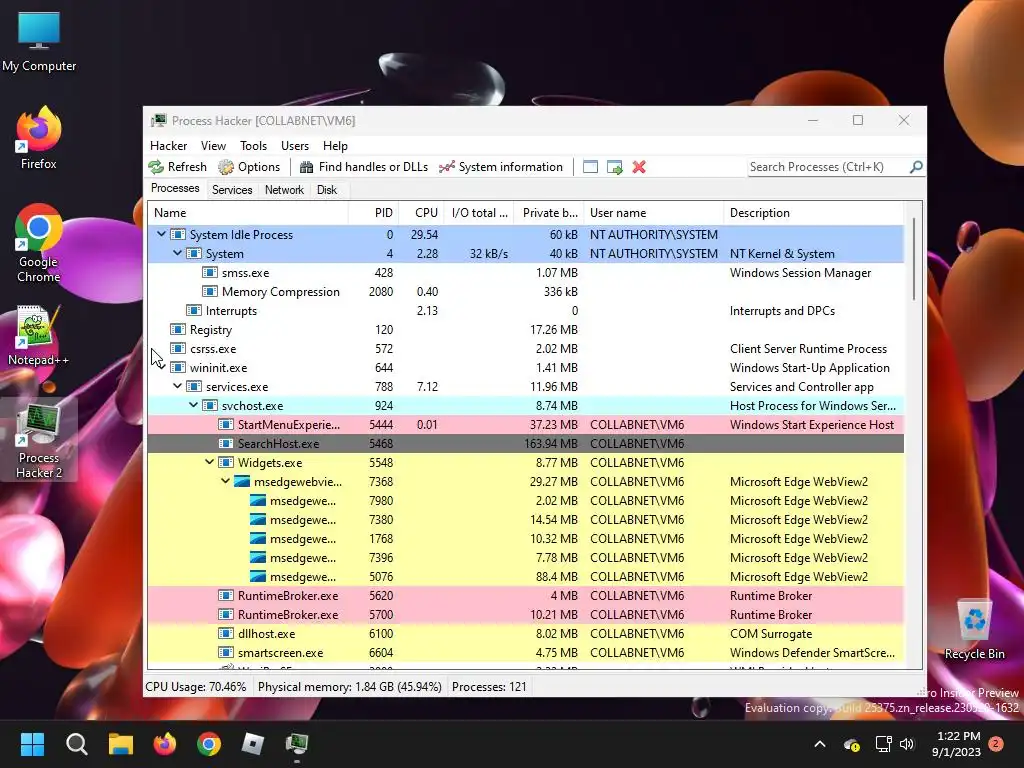Viewport: 1024px width, 768px height.
Task: Sort by the CPU column header
Action: (x=421, y=213)
